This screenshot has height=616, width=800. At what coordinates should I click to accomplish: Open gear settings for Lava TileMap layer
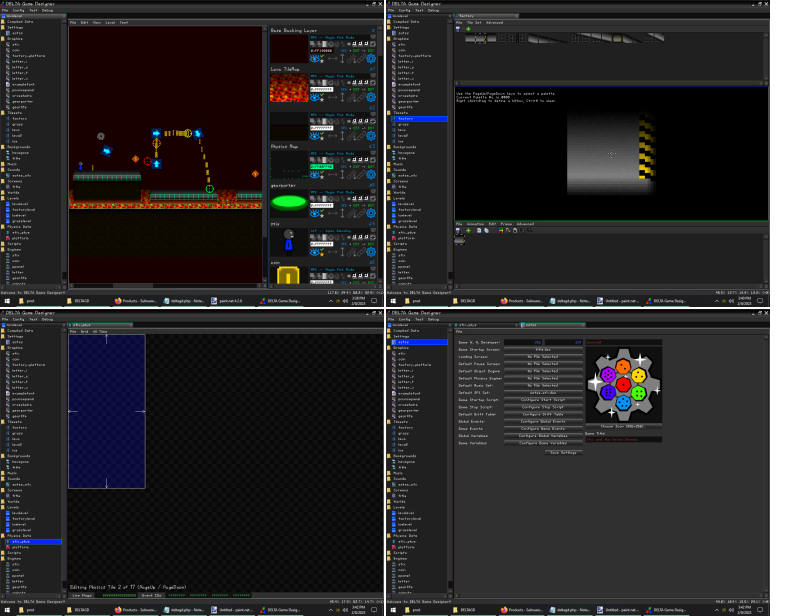pyautogui.click(x=371, y=97)
